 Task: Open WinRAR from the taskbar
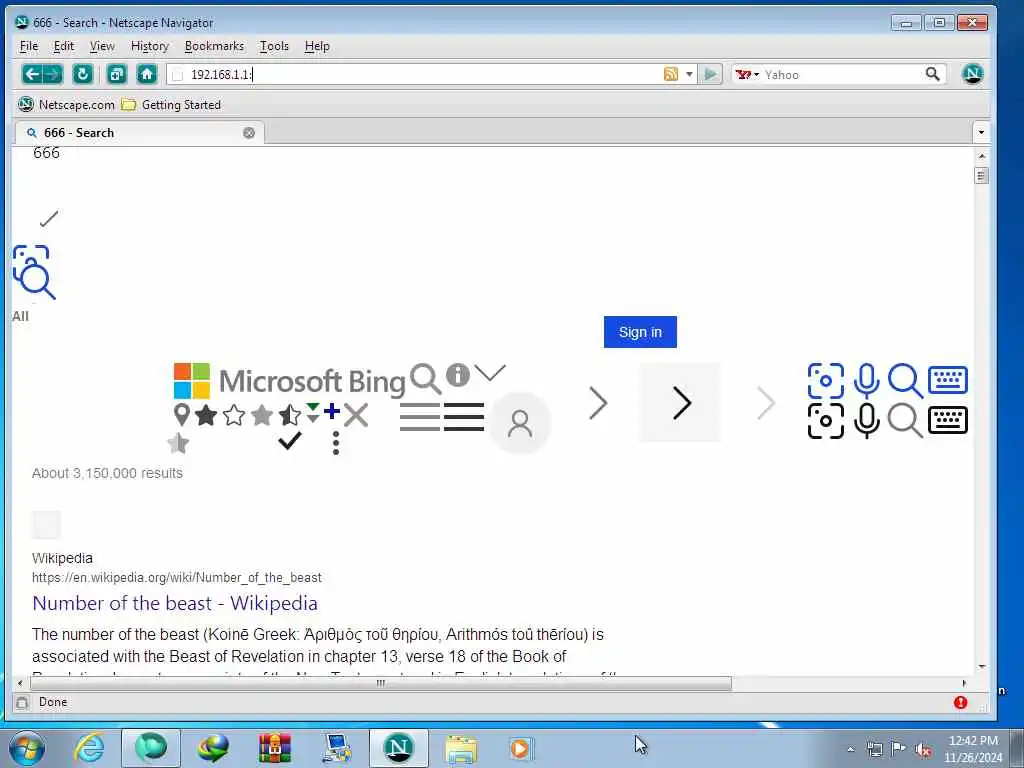tap(274, 748)
